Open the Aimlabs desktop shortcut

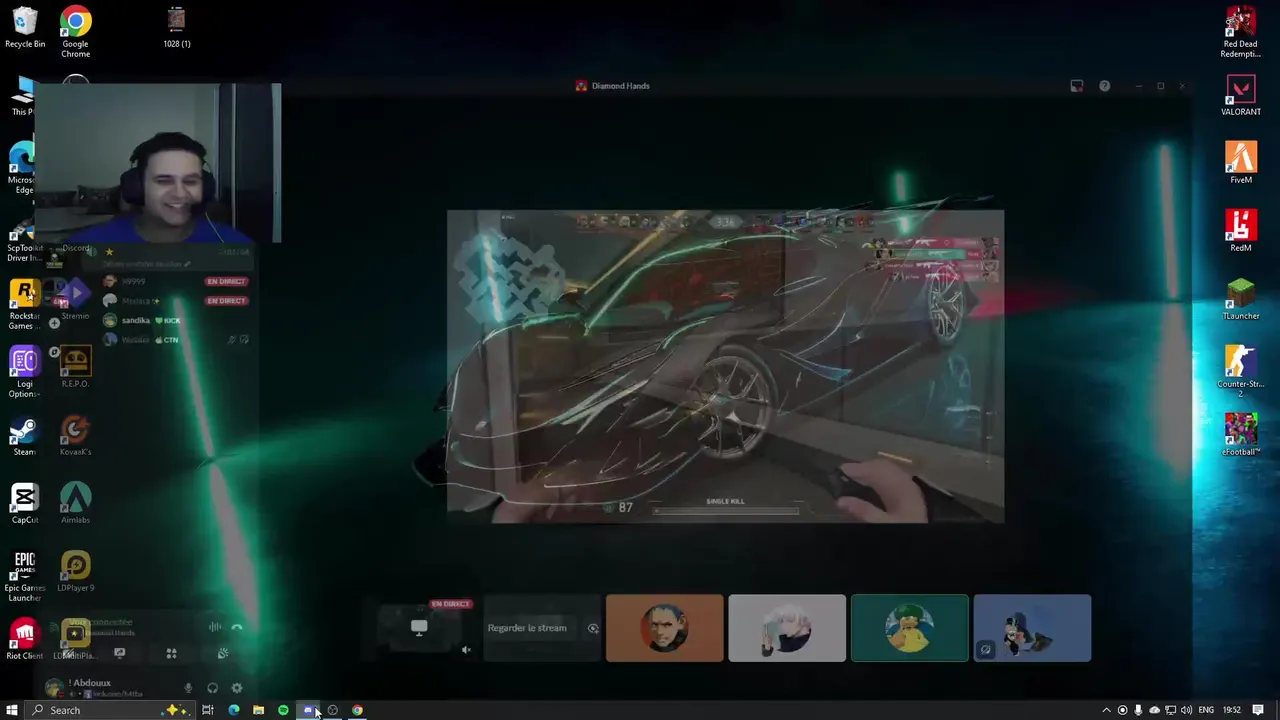(75, 505)
